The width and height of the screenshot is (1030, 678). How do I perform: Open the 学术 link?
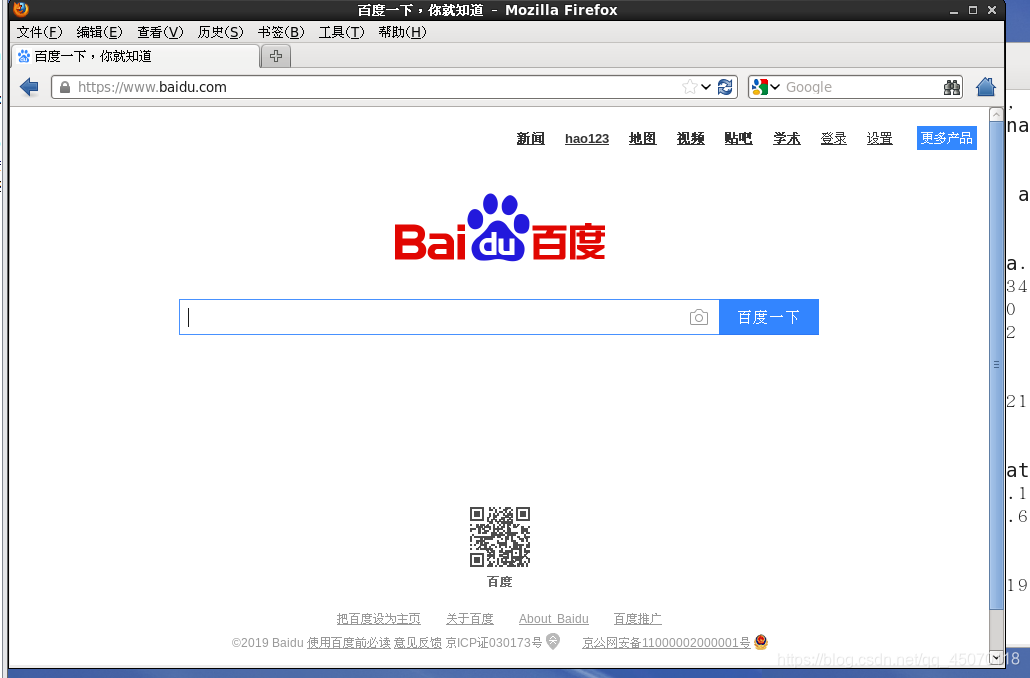click(x=786, y=139)
